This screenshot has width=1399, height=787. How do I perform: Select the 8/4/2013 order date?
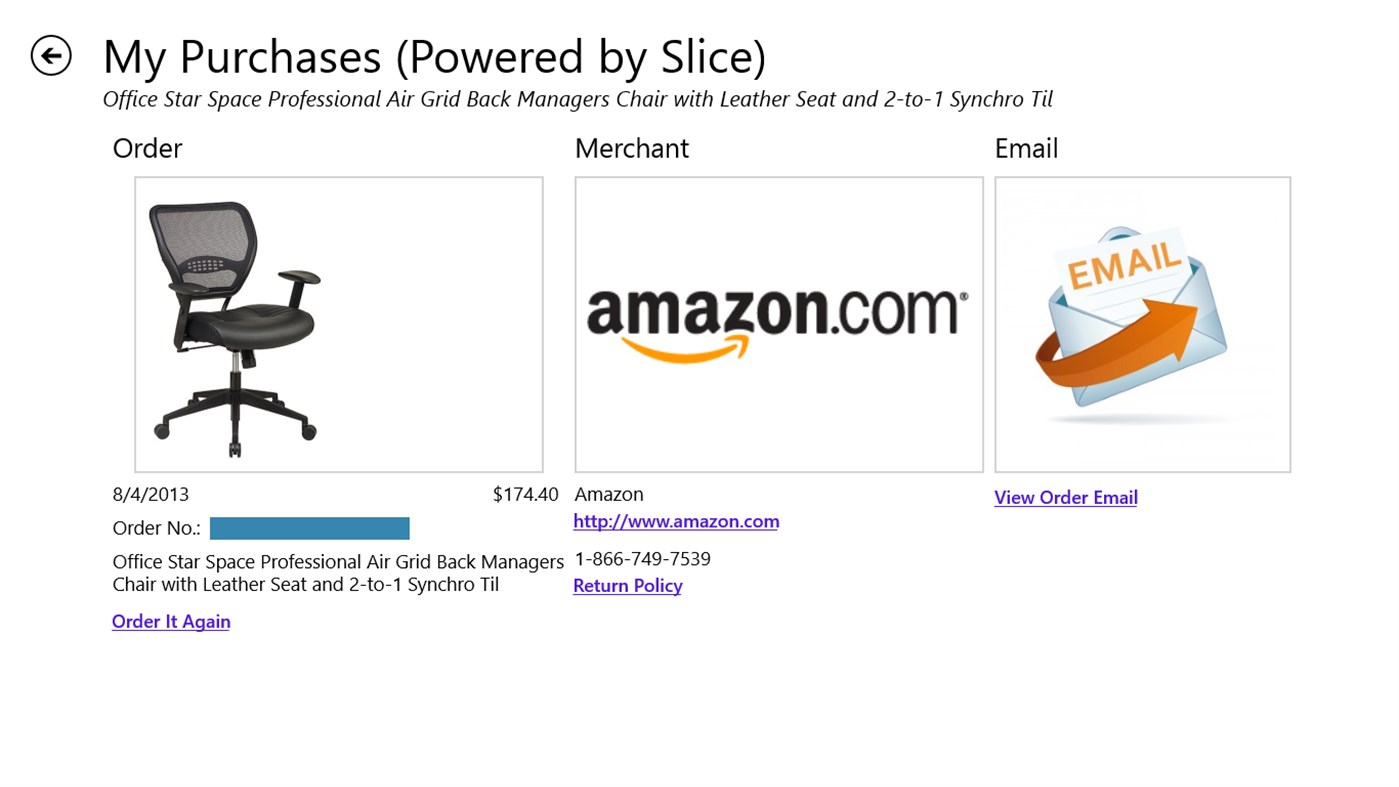click(x=150, y=493)
